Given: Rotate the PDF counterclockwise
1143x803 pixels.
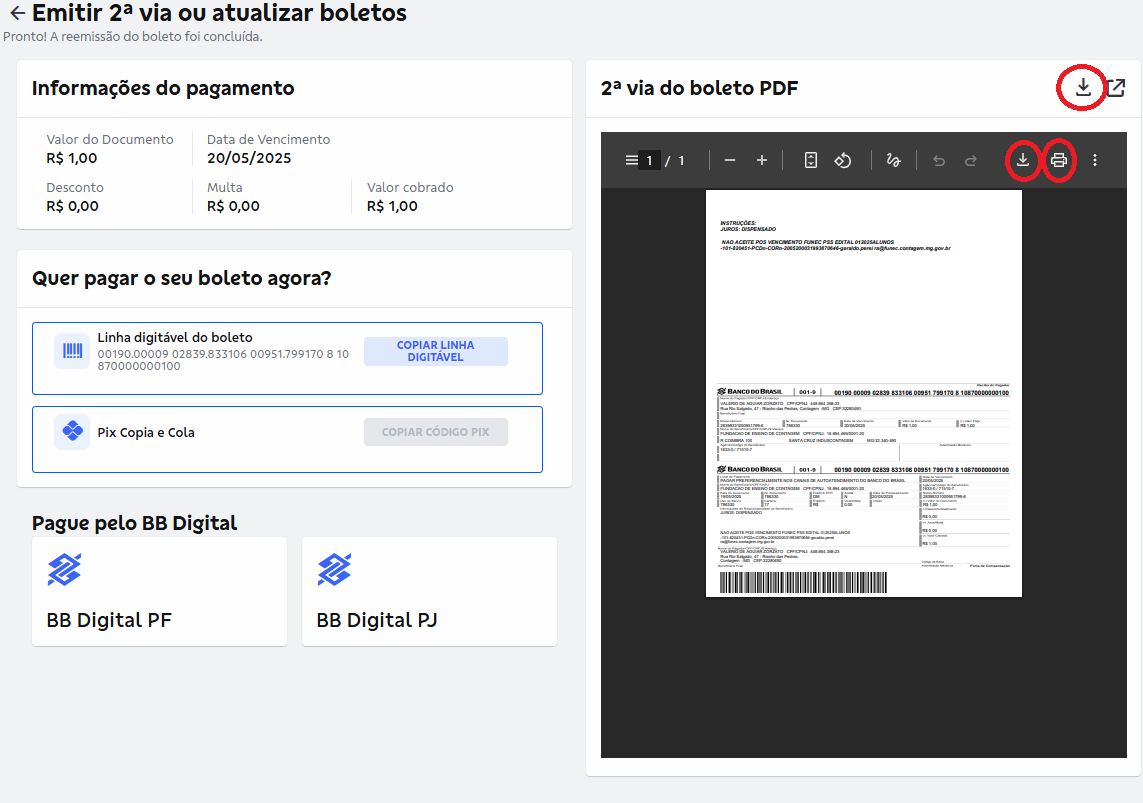Looking at the screenshot, I should pos(842,160).
